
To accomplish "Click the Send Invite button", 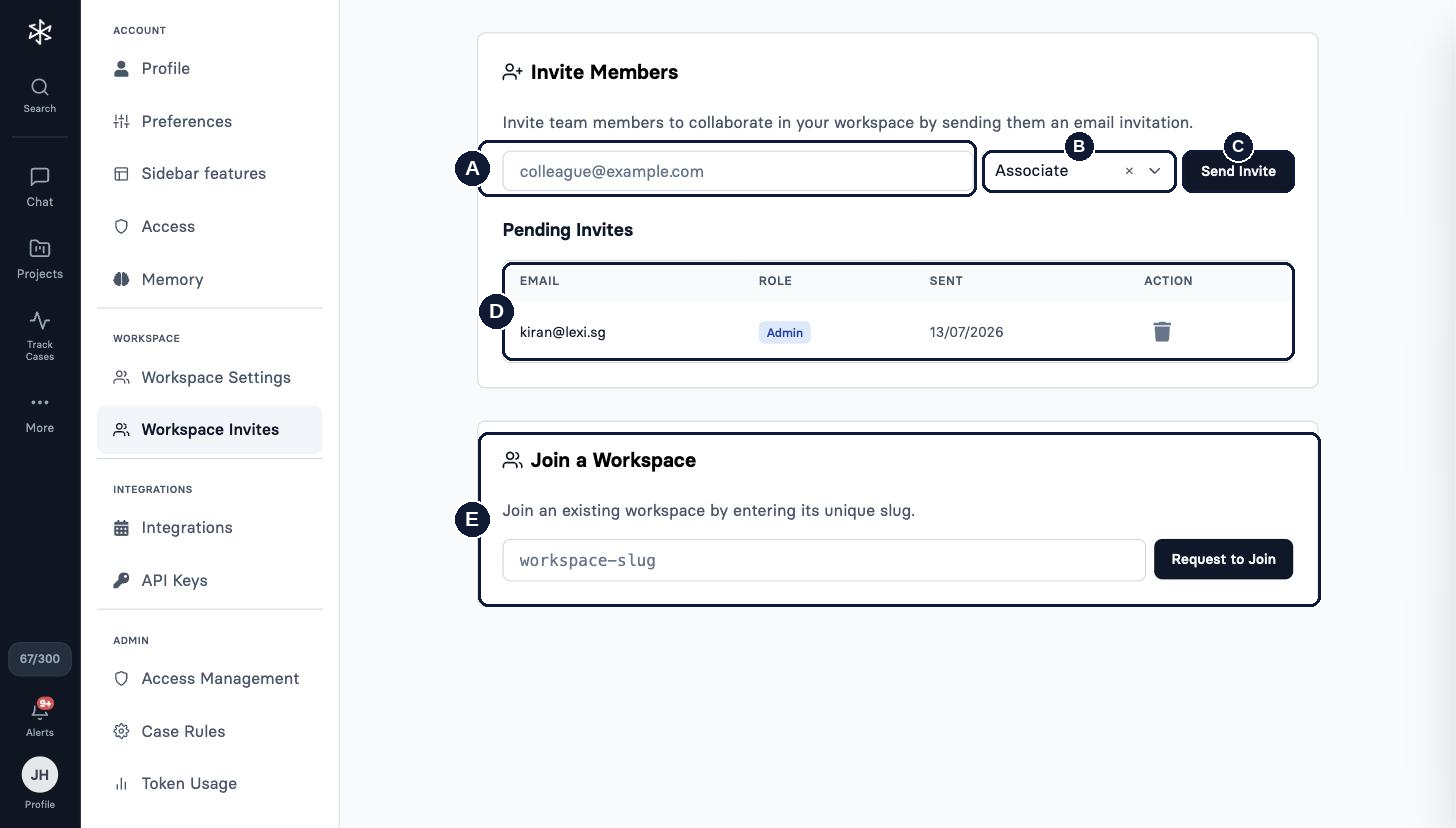I will pyautogui.click(x=1238, y=171).
